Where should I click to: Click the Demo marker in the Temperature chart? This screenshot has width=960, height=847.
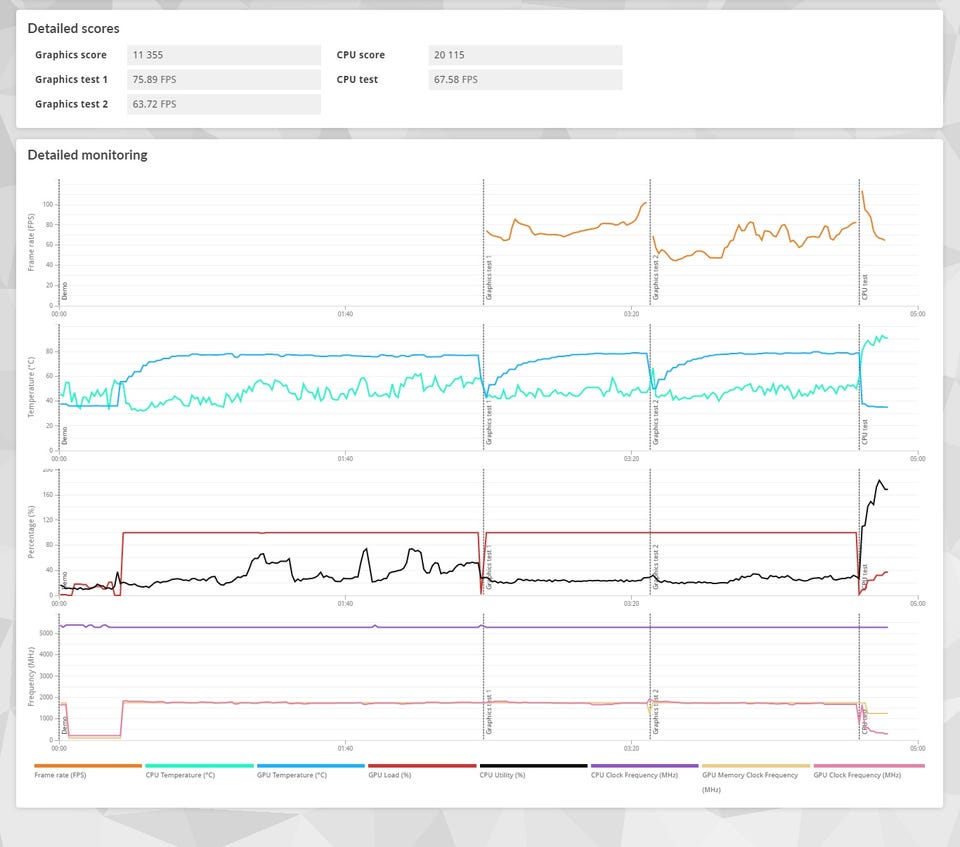[x=64, y=435]
